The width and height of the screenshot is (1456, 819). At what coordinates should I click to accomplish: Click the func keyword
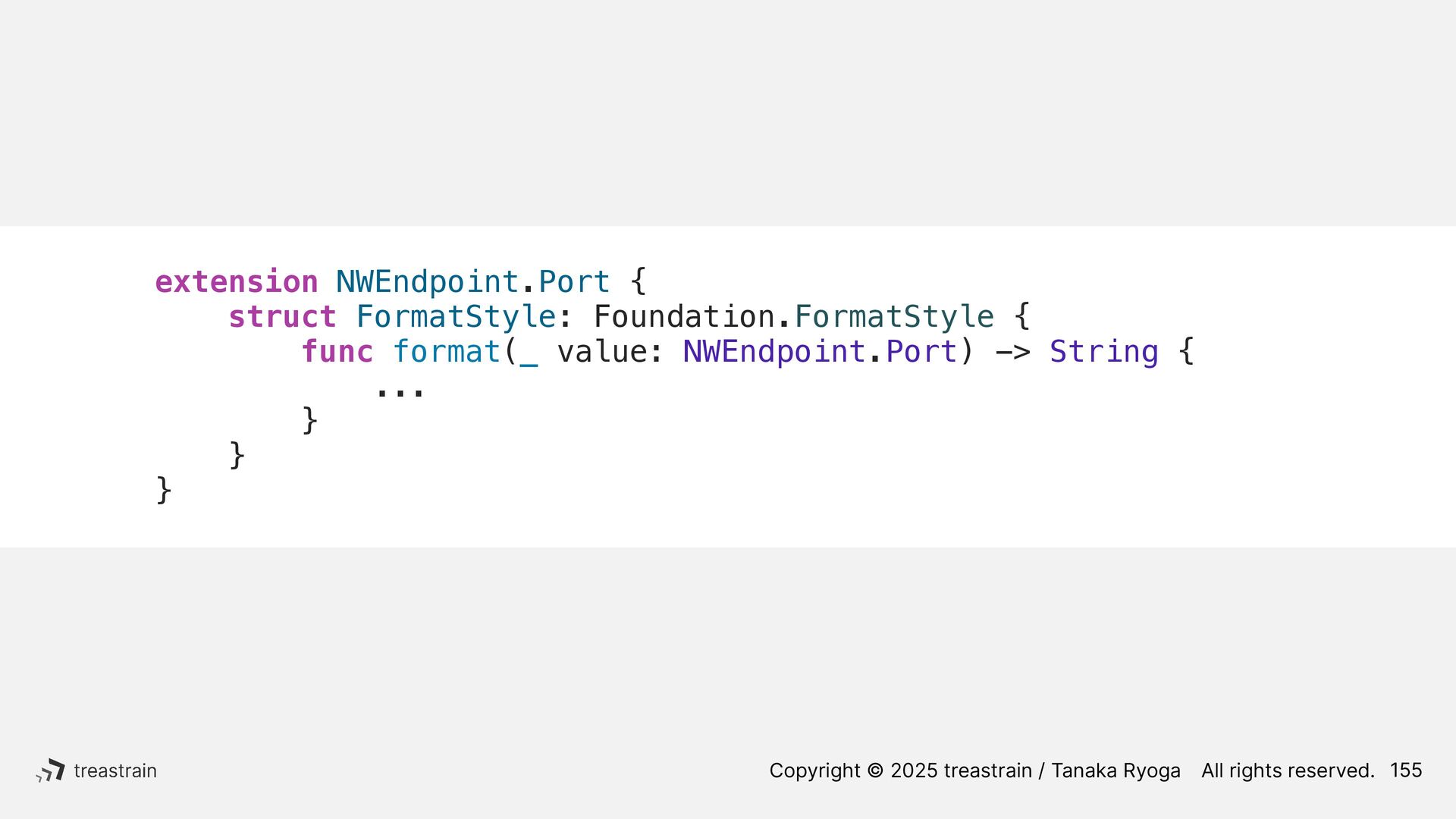(x=337, y=352)
